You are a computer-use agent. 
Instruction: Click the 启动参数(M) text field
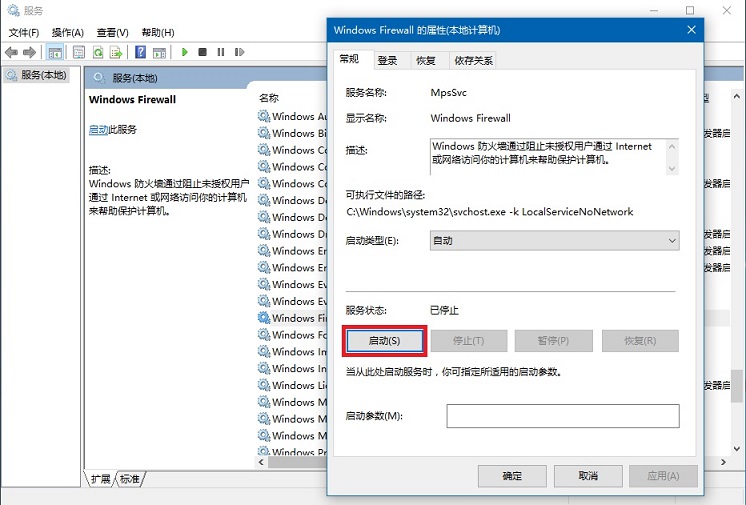point(562,416)
